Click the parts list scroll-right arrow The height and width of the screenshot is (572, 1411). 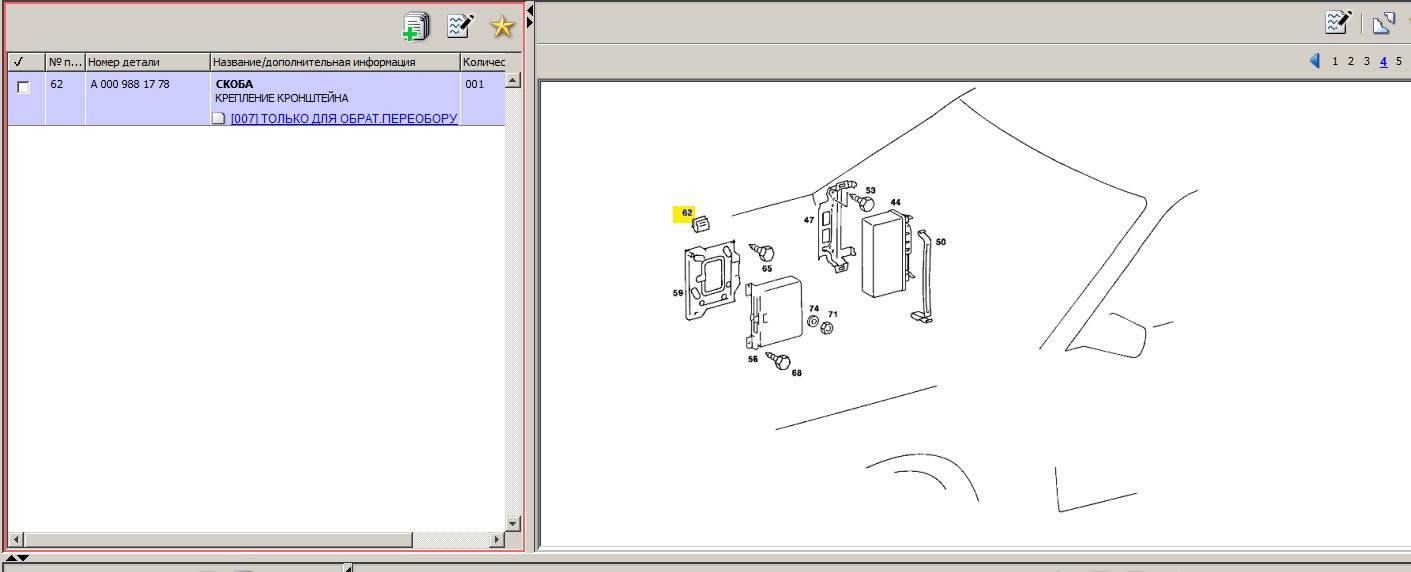tap(497, 540)
